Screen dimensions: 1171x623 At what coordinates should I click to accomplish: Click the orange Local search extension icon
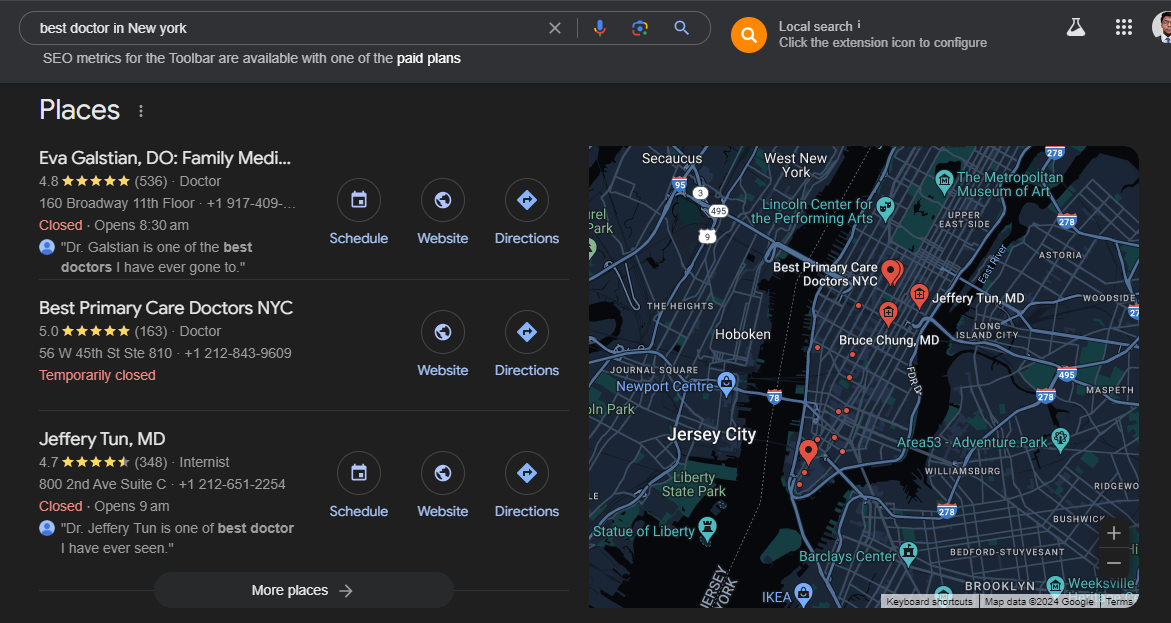tap(749, 34)
